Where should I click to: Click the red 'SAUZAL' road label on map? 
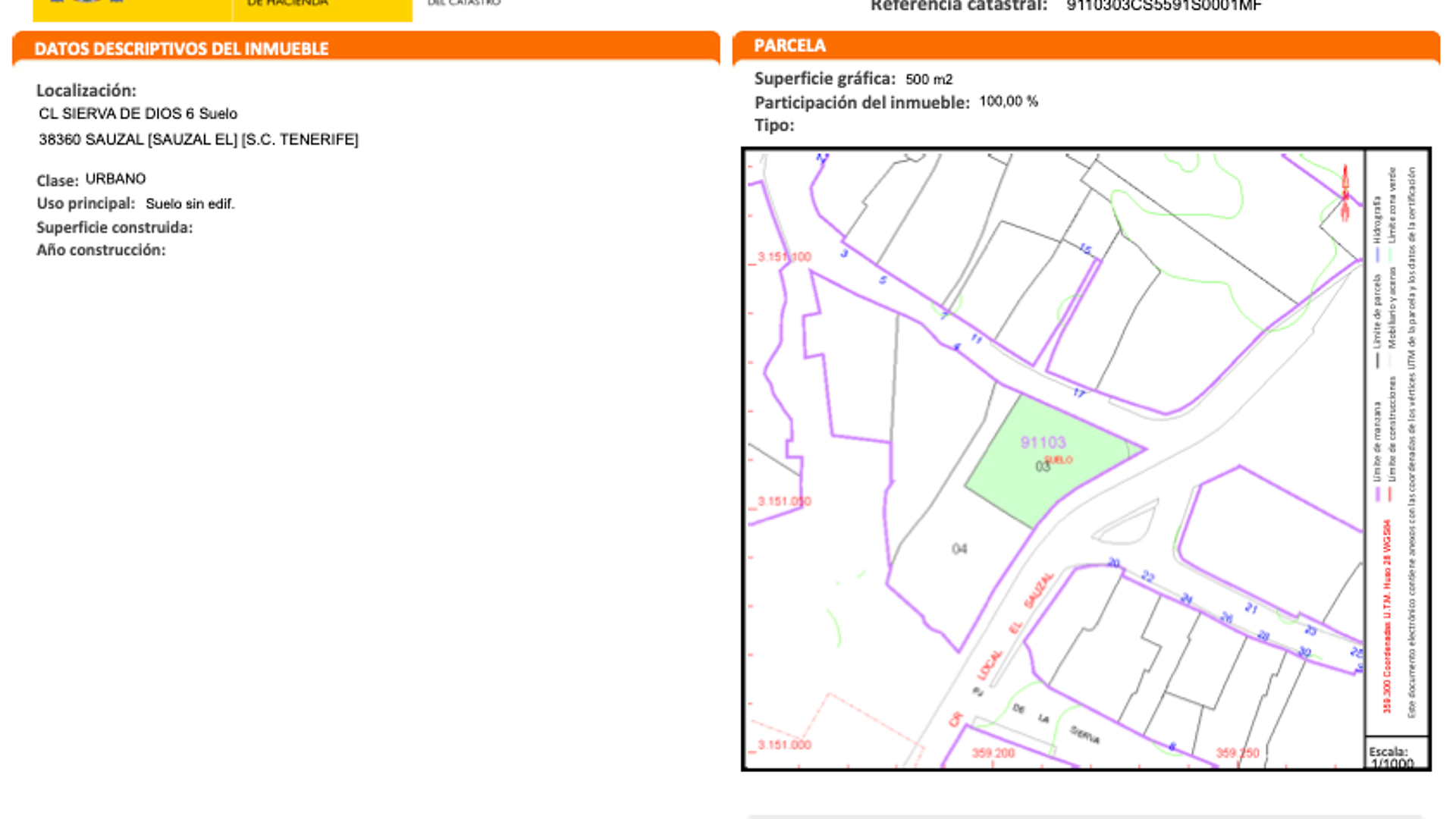pos(1039,591)
